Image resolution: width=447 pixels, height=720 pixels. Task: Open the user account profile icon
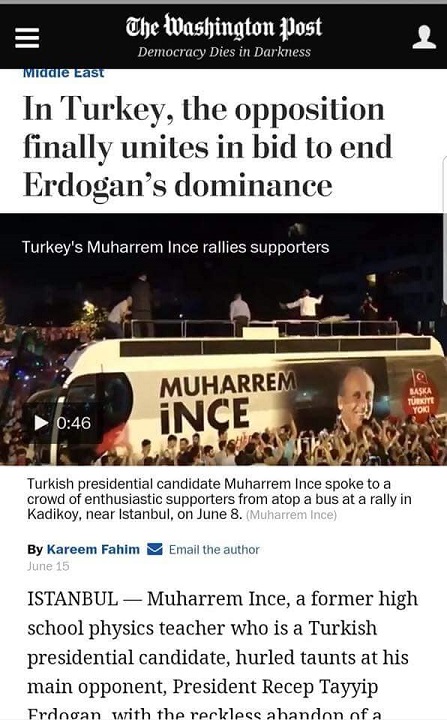(424, 37)
